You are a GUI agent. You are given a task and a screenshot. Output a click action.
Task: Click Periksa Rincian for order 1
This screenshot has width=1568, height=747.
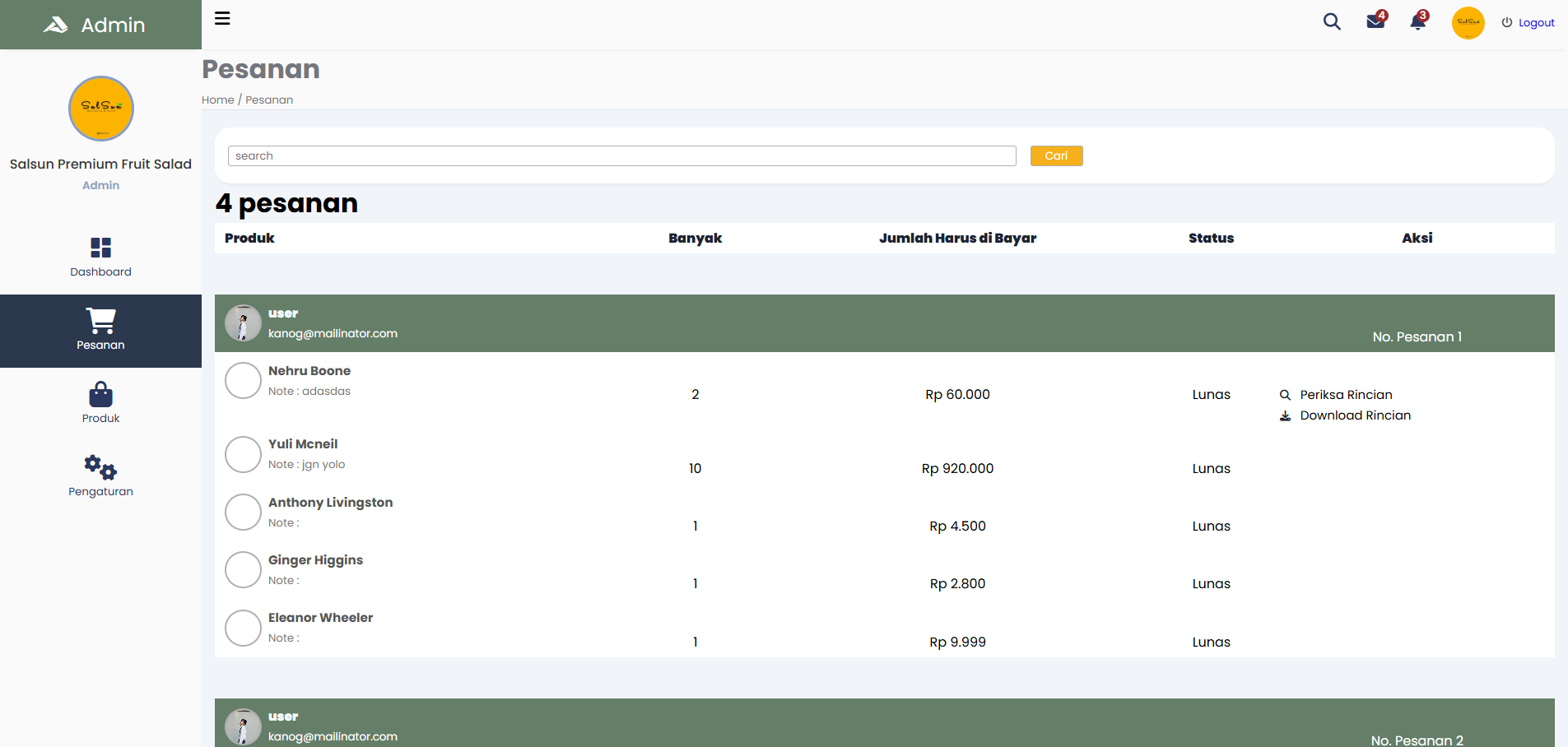coord(1345,395)
